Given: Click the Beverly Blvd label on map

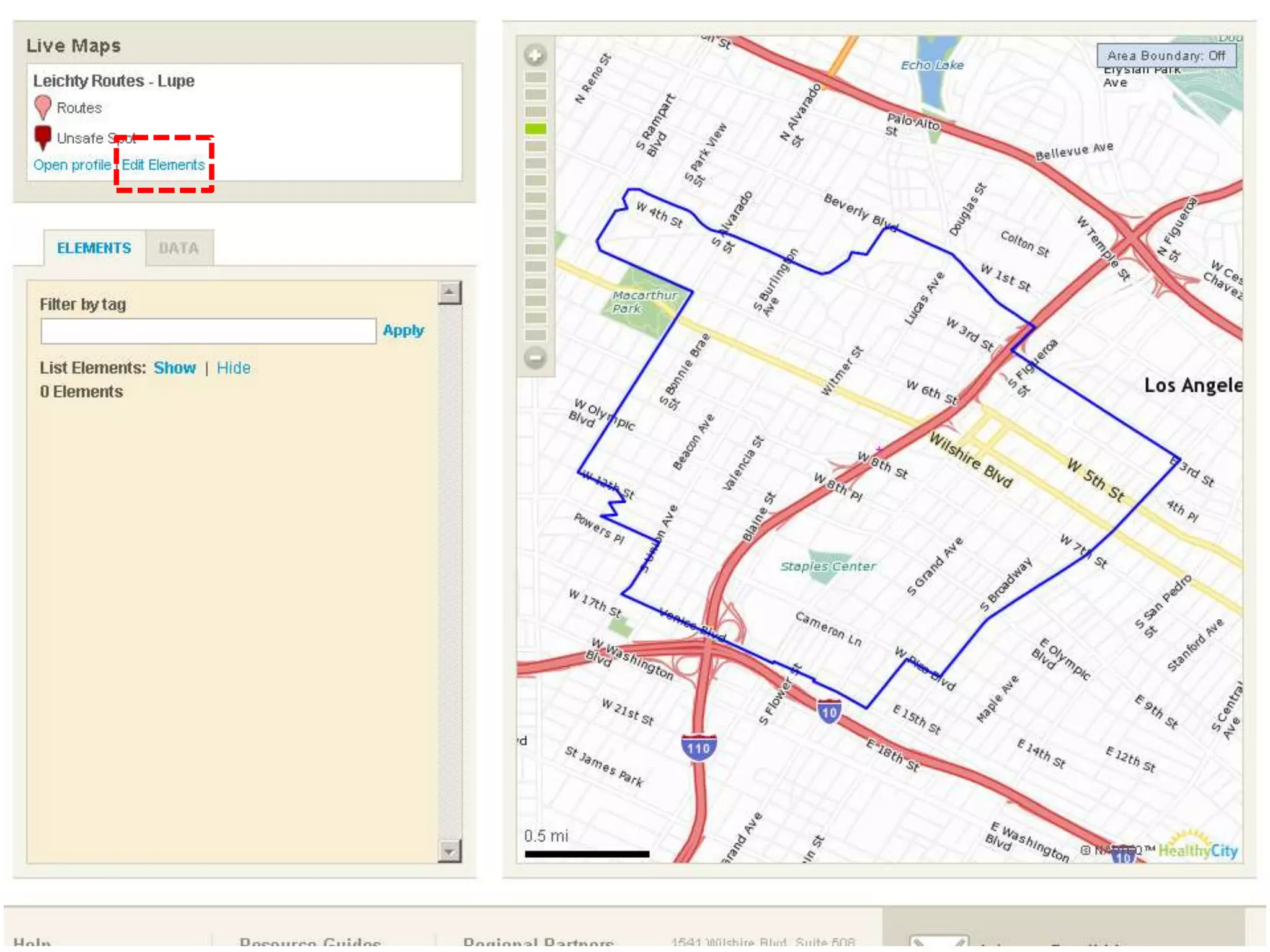Looking at the screenshot, I should 861,212.
